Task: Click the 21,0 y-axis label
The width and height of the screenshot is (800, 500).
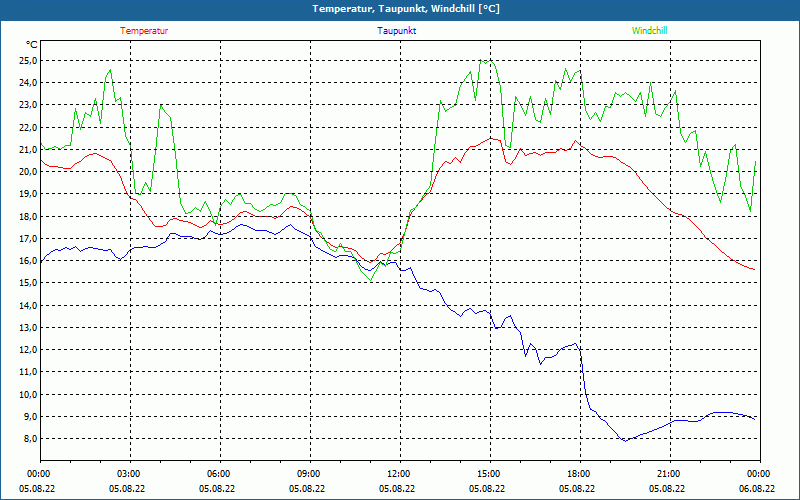Action: [x=29, y=149]
